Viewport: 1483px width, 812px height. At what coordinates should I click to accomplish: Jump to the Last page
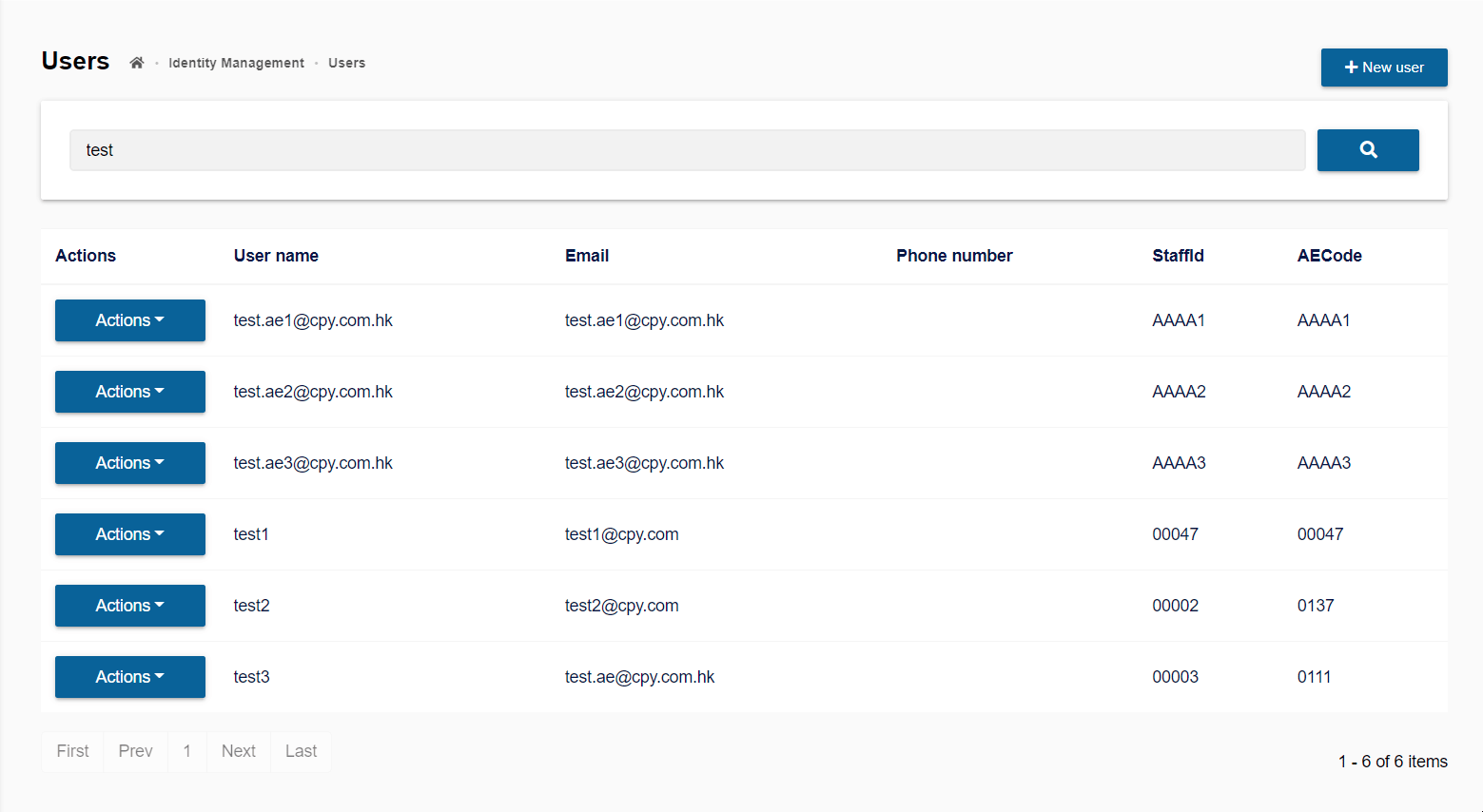pyautogui.click(x=301, y=751)
